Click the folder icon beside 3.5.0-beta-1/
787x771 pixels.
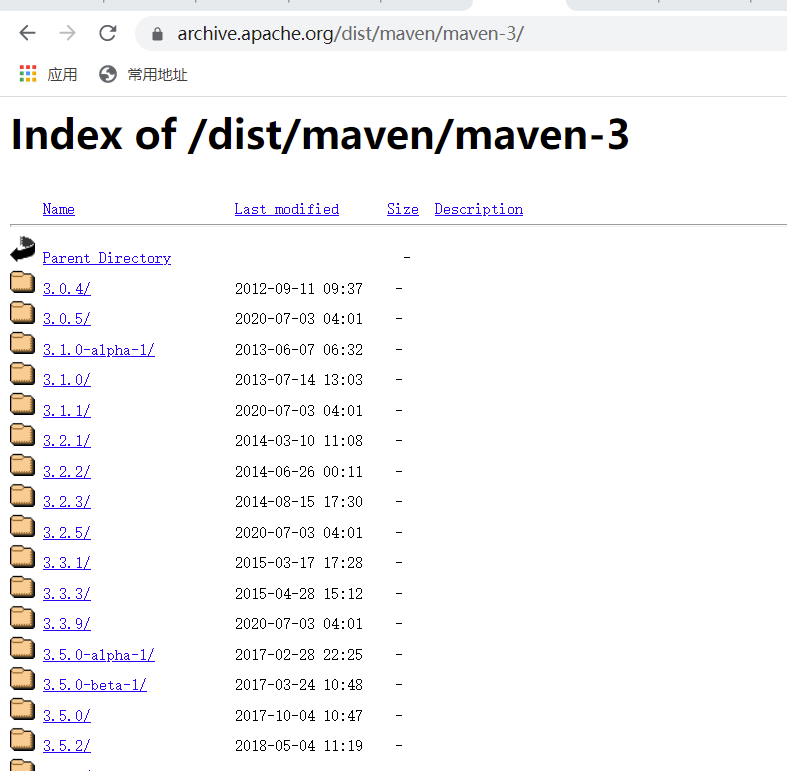pos(23,678)
